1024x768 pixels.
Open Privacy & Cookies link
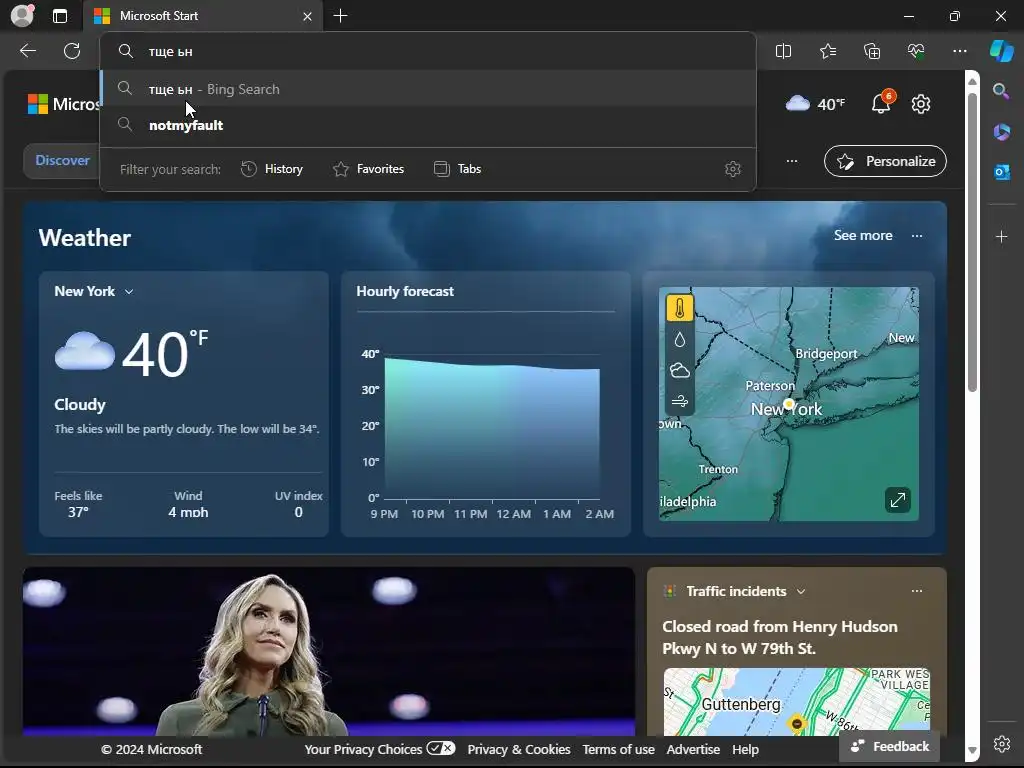click(519, 750)
